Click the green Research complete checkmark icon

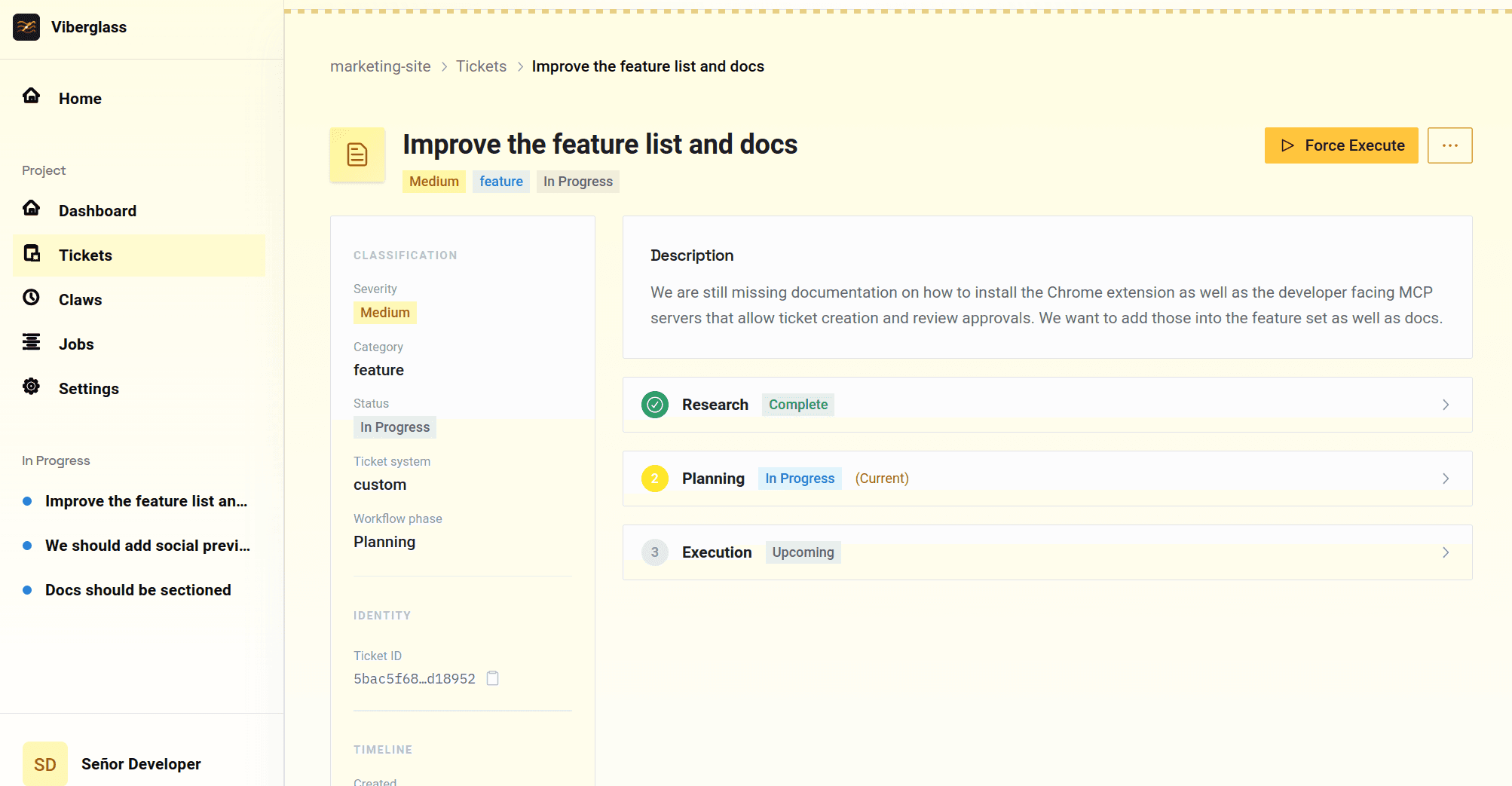[655, 405]
